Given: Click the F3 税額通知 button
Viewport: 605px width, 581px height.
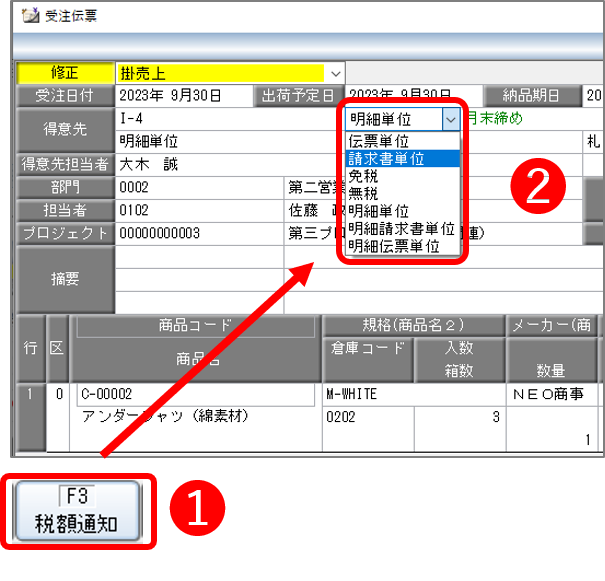Looking at the screenshot, I should (77, 511).
